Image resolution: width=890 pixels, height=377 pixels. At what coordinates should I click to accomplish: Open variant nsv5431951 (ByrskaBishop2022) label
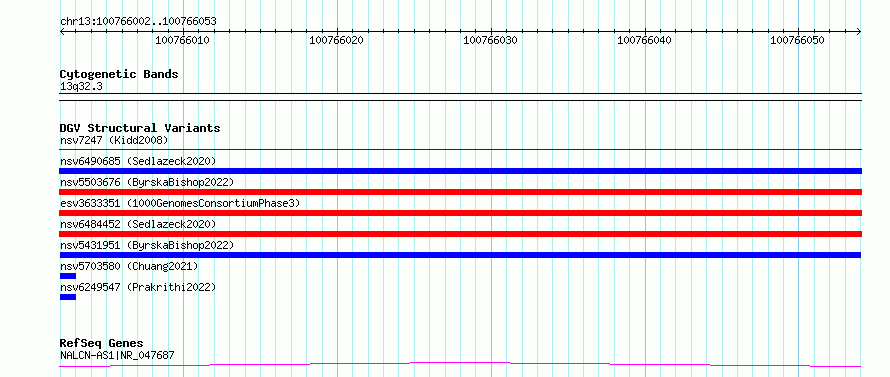click(147, 245)
